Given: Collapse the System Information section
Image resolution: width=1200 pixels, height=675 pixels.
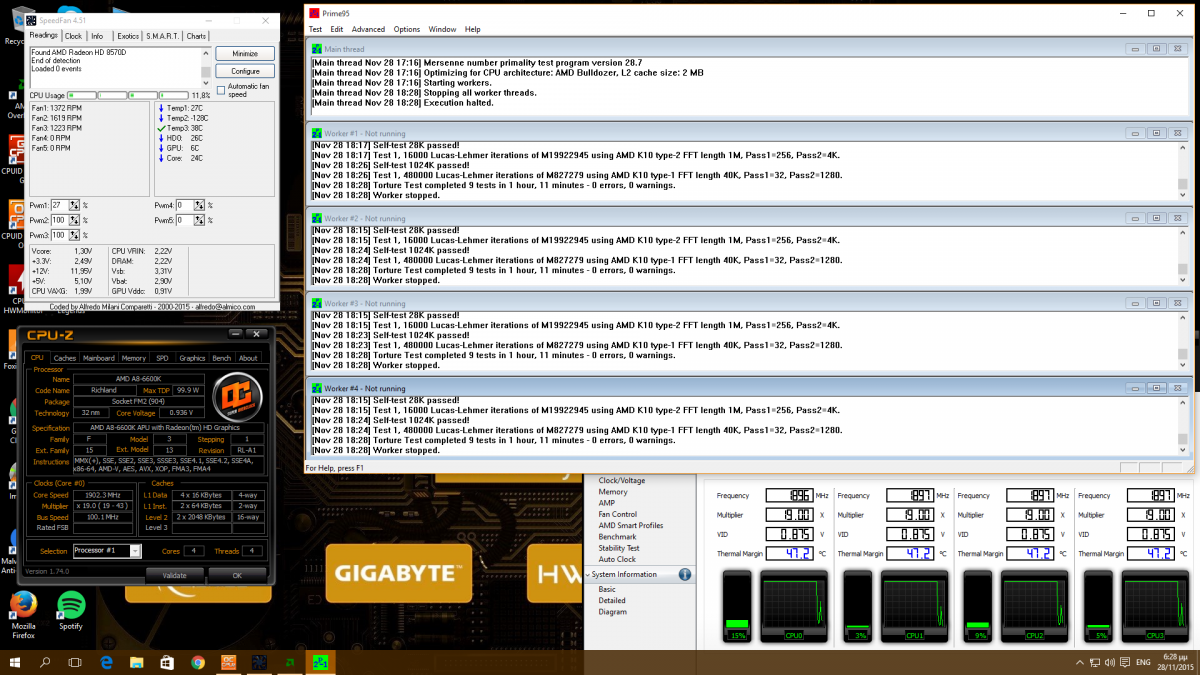Looking at the screenshot, I should [x=589, y=575].
